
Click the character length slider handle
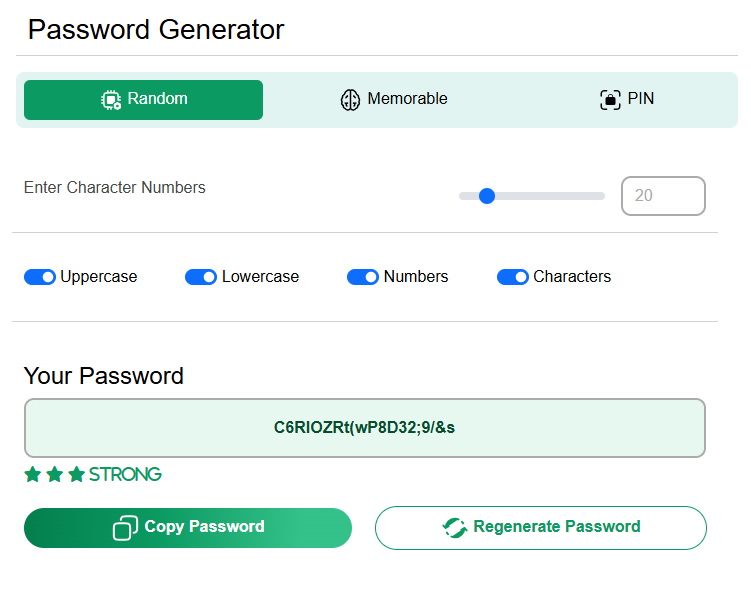pos(487,196)
